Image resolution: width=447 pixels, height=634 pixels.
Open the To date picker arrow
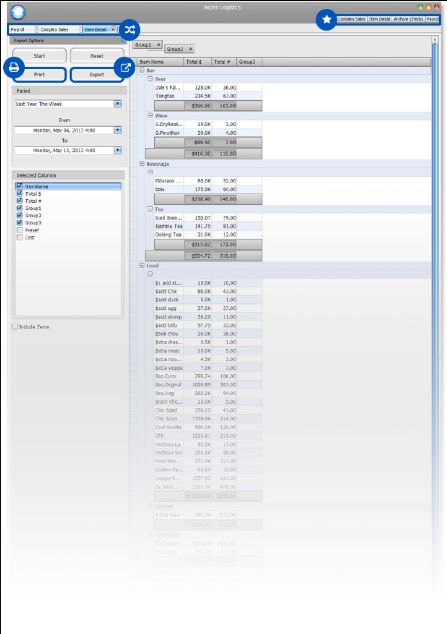click(117, 150)
